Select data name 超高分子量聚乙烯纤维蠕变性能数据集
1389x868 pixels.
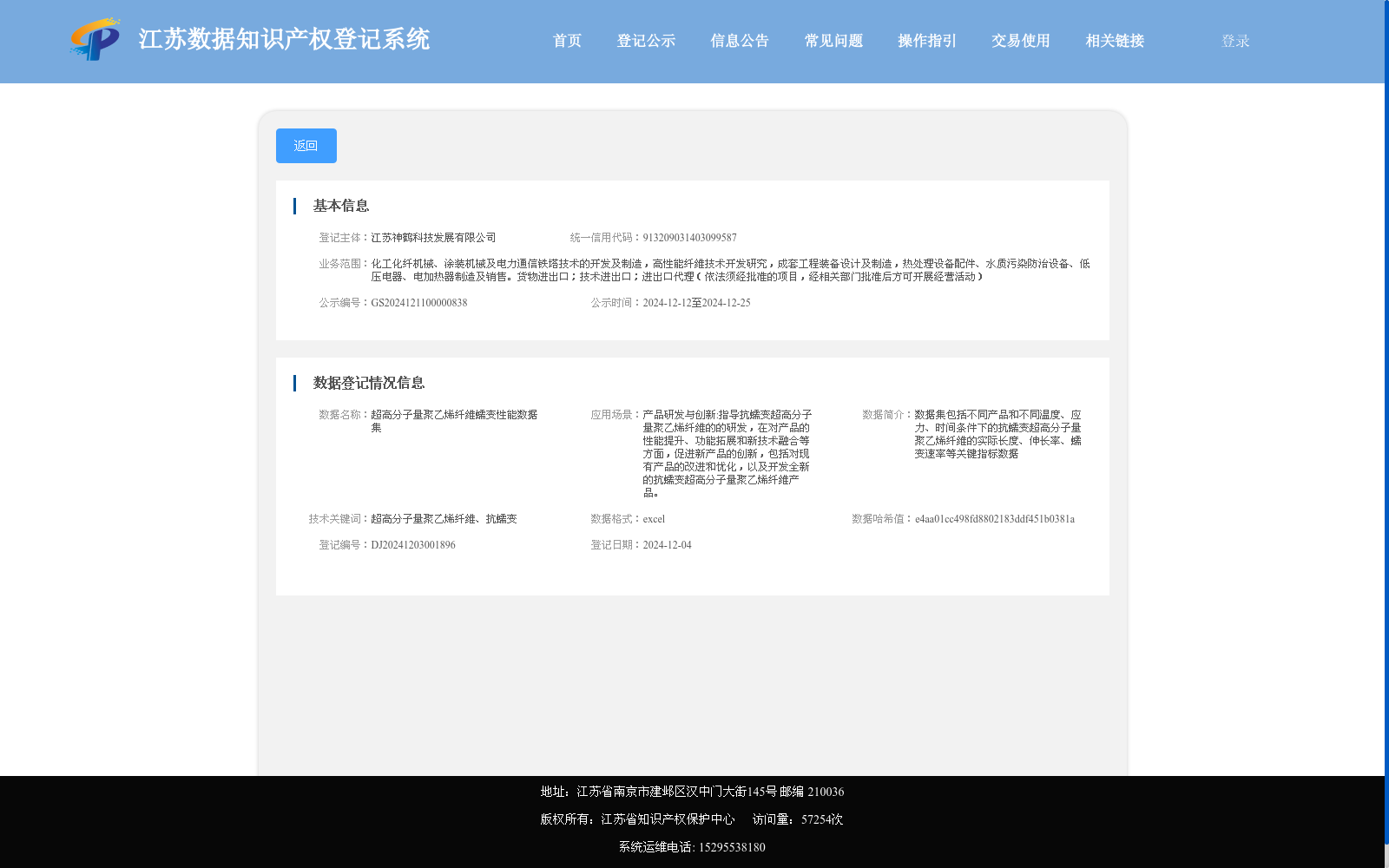click(x=454, y=421)
